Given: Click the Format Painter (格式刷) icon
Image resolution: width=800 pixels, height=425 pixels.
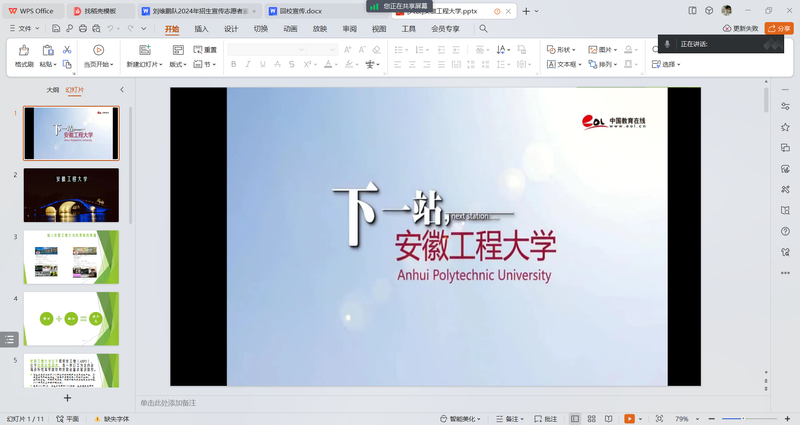Looking at the screenshot, I should (x=24, y=54).
